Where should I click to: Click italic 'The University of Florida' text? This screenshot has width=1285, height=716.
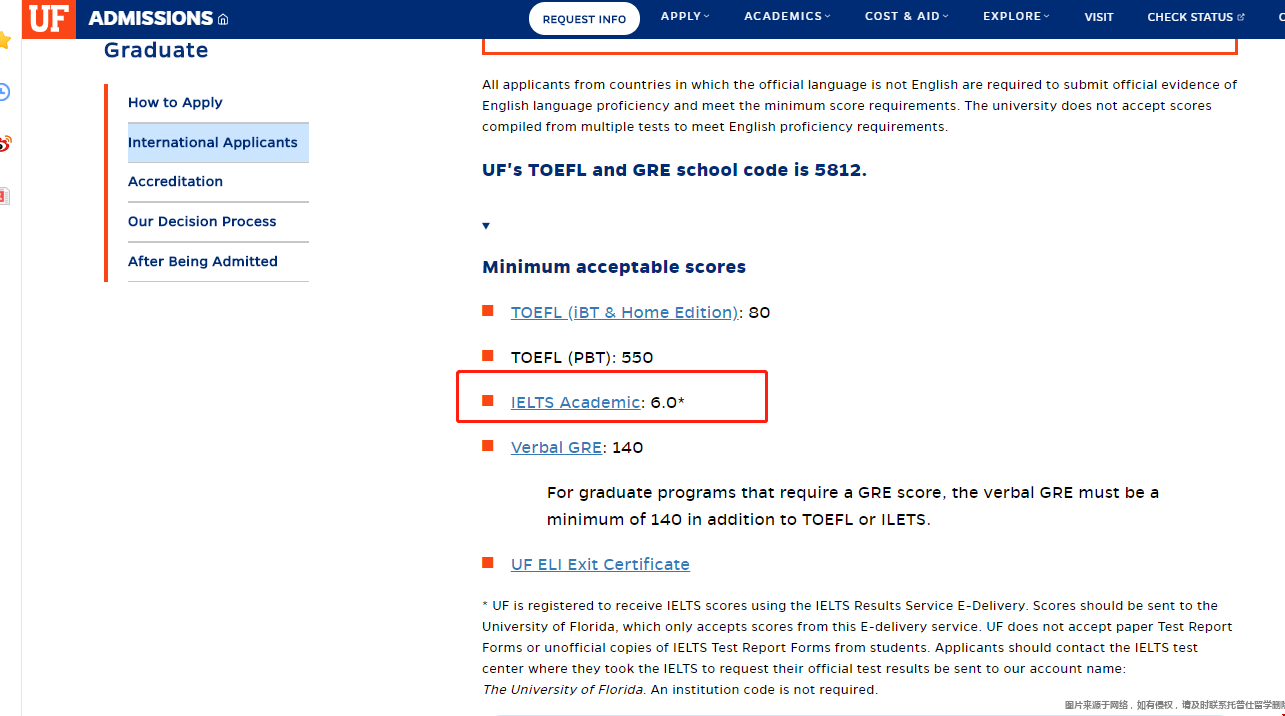click(564, 690)
